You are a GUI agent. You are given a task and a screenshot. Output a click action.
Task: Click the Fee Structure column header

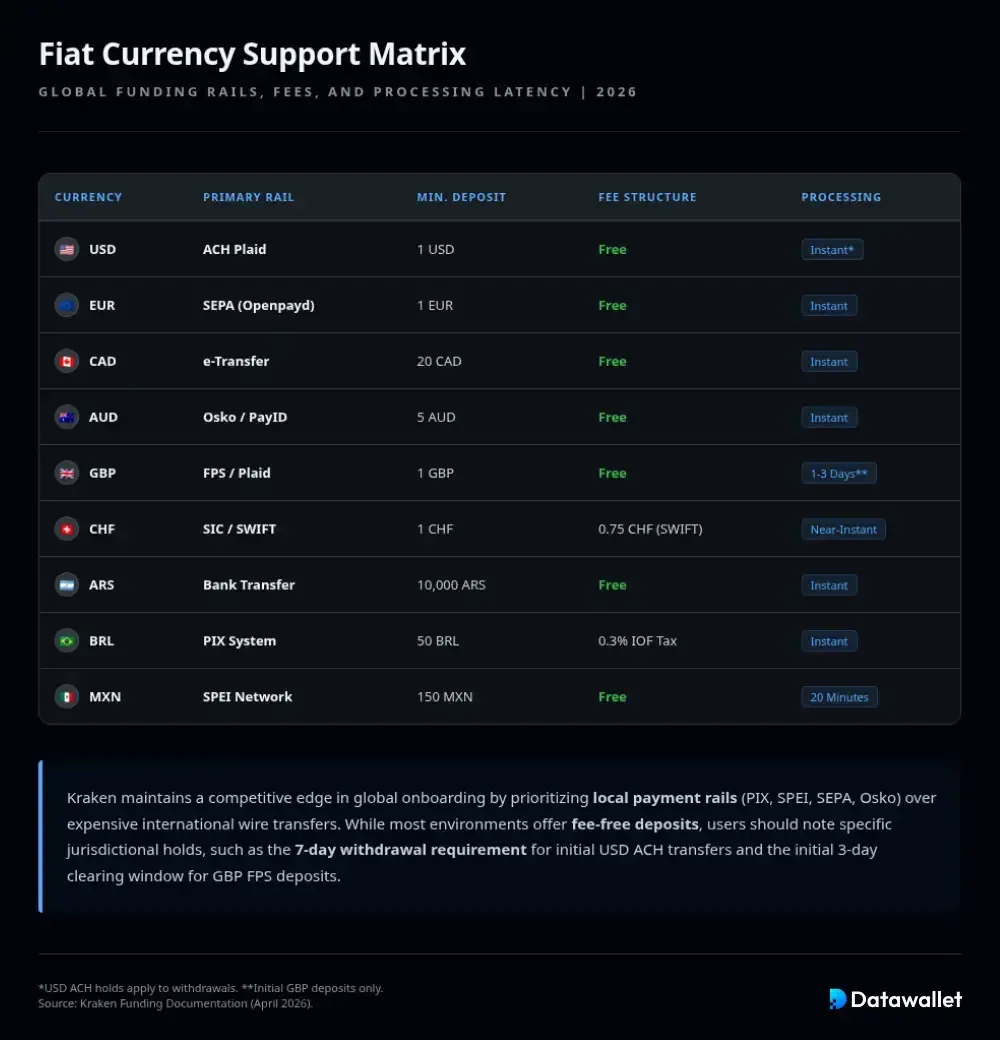pos(647,197)
